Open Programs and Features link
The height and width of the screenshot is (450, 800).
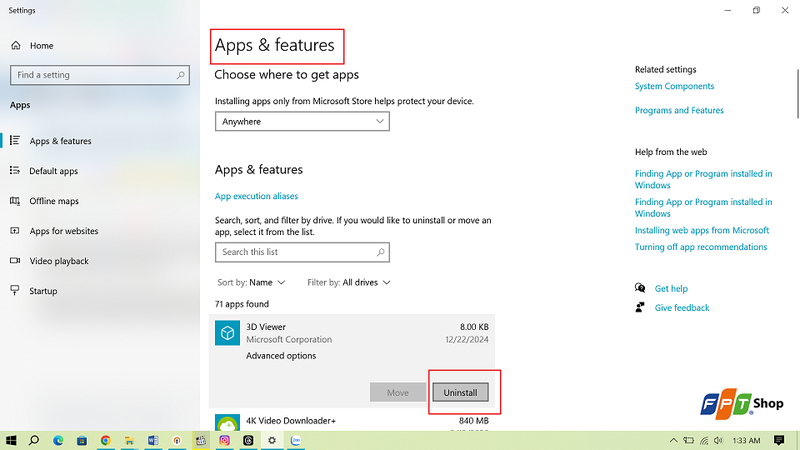tap(679, 110)
